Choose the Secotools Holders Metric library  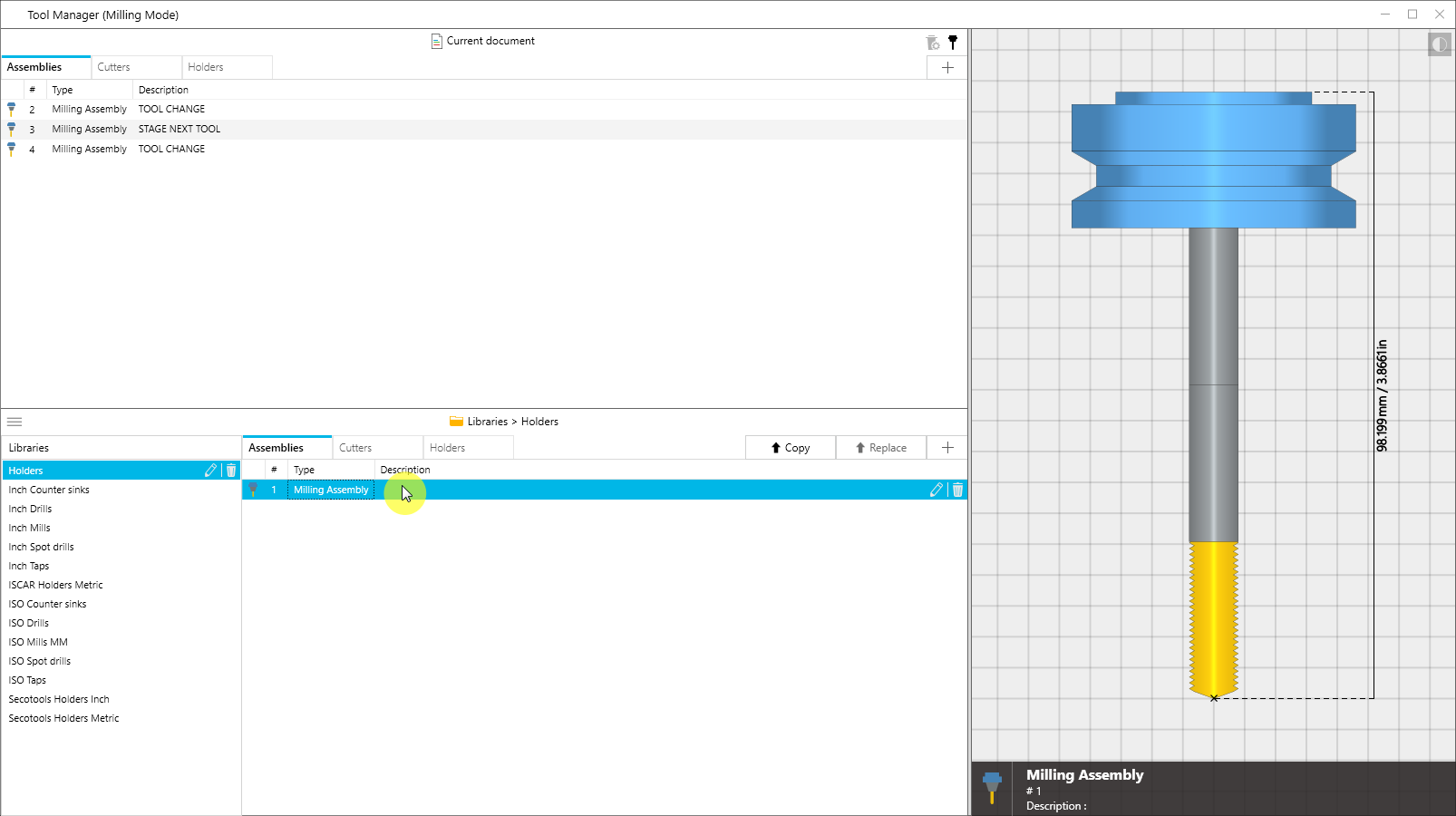pyautogui.click(x=63, y=718)
